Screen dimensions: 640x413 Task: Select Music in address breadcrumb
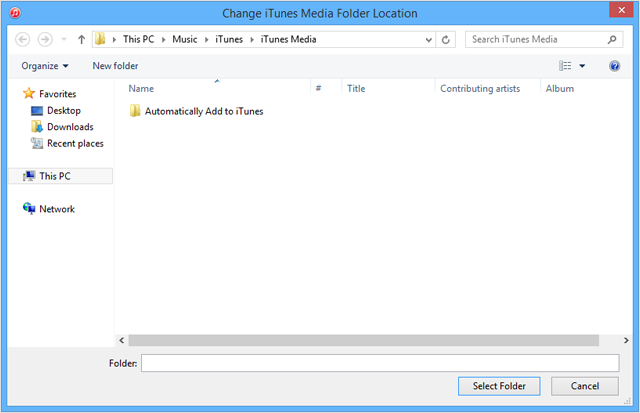pos(184,39)
